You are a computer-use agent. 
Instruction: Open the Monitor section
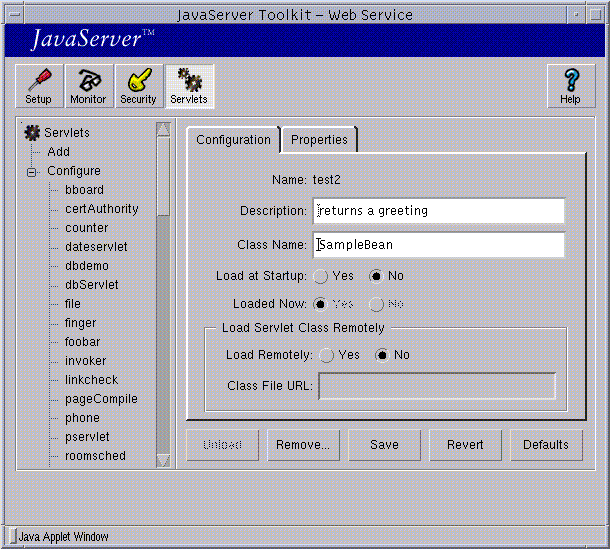click(89, 86)
